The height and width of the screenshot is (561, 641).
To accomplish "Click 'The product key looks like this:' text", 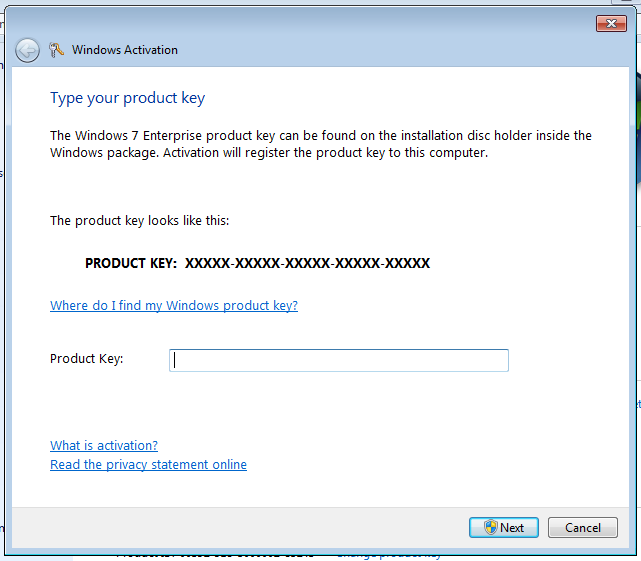I will (139, 220).
